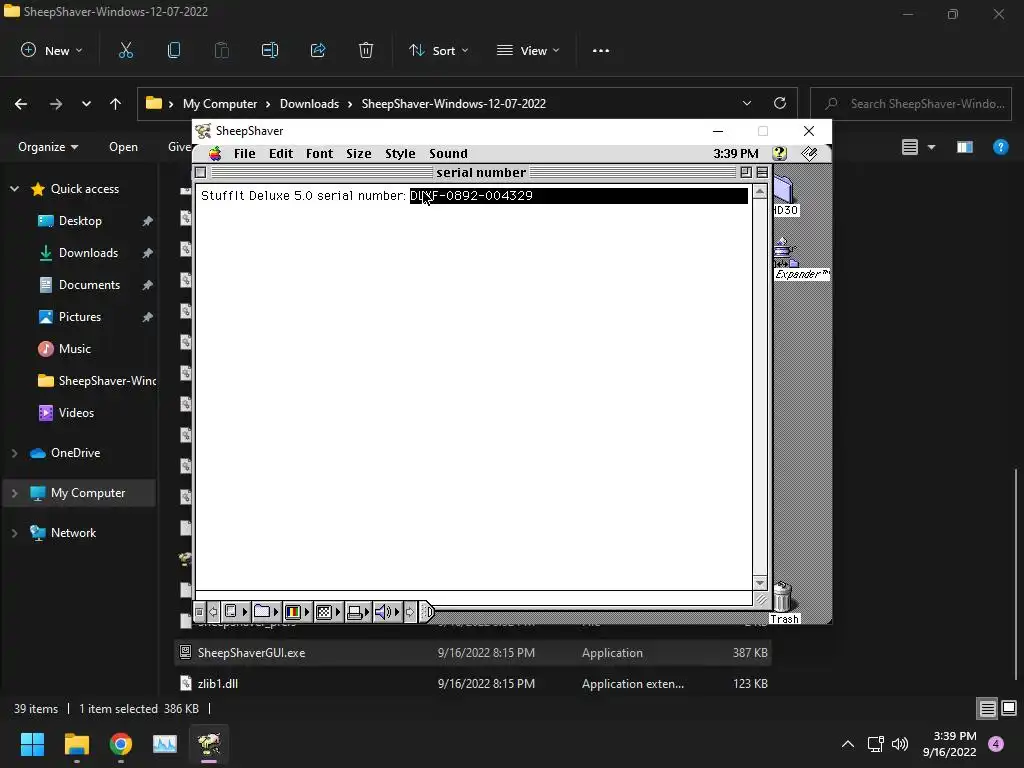The width and height of the screenshot is (1024, 768).
Task: Open the Printer selector Control Strip module
Action: [x=358, y=612]
